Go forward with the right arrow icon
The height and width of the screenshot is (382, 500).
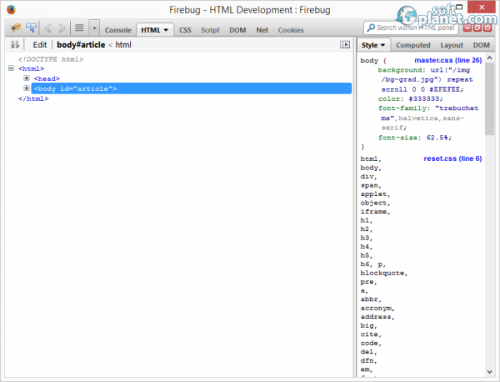(62, 29)
